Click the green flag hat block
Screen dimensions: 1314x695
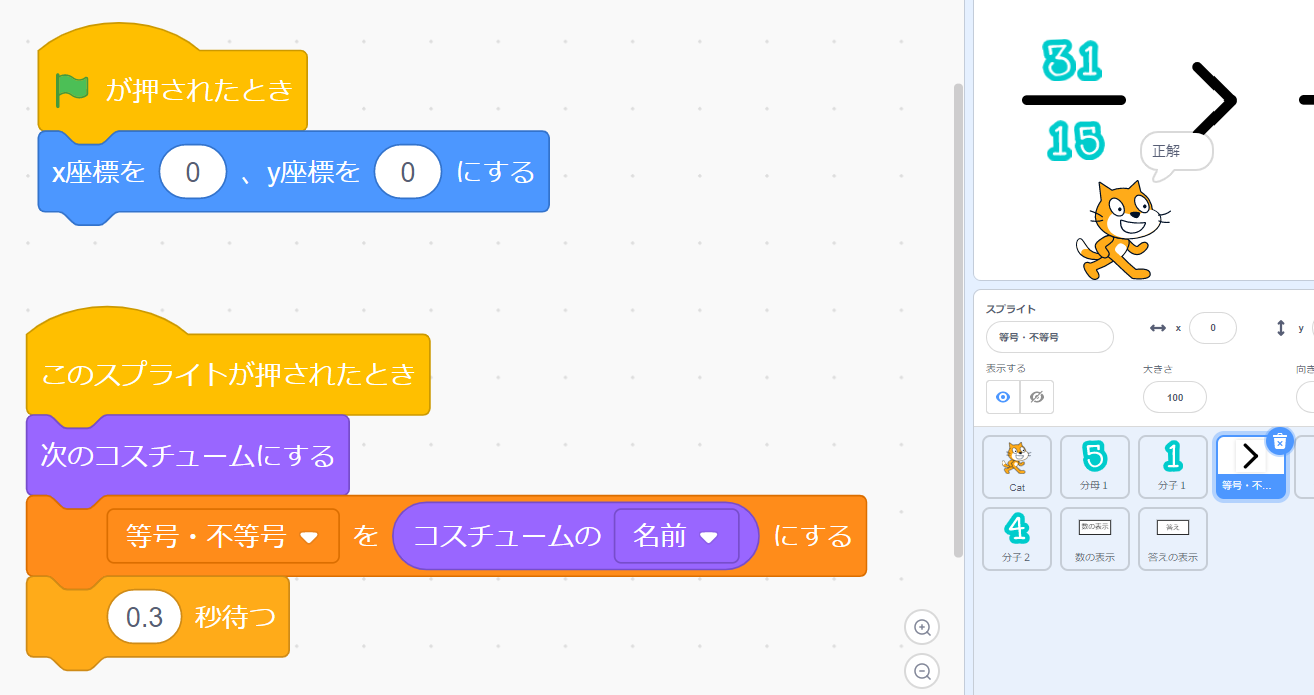coord(170,88)
